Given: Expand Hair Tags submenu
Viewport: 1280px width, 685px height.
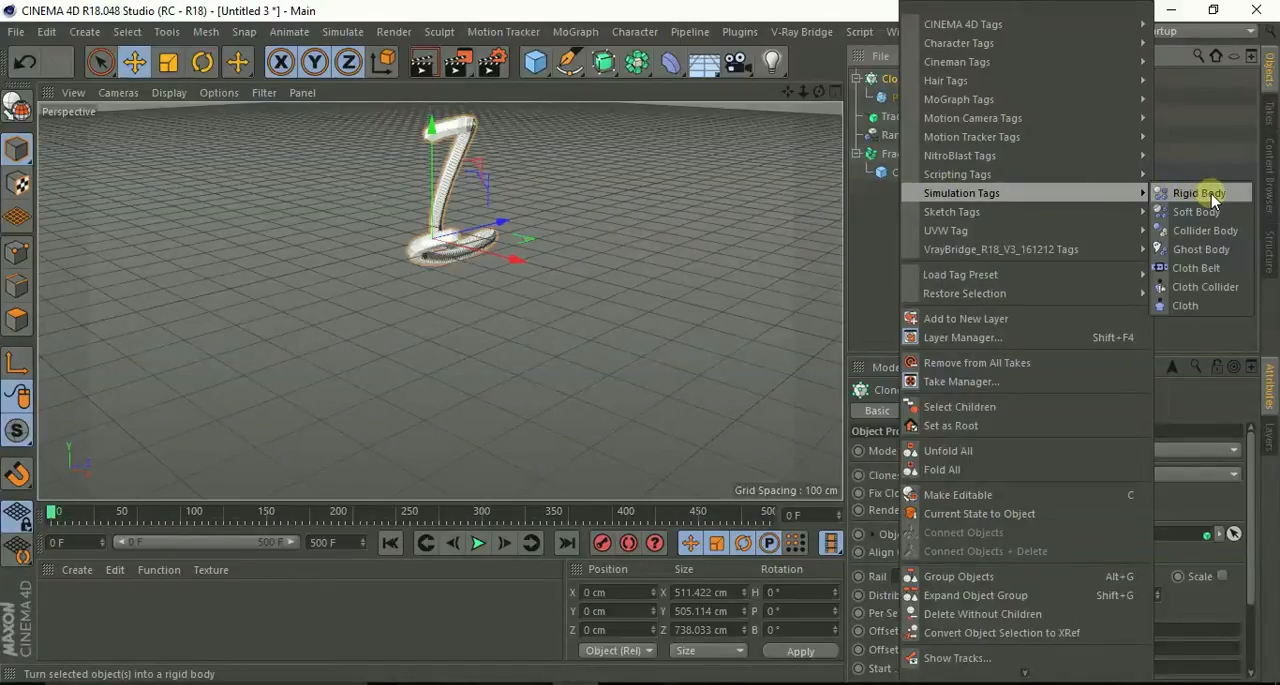Looking at the screenshot, I should pos(1028,80).
